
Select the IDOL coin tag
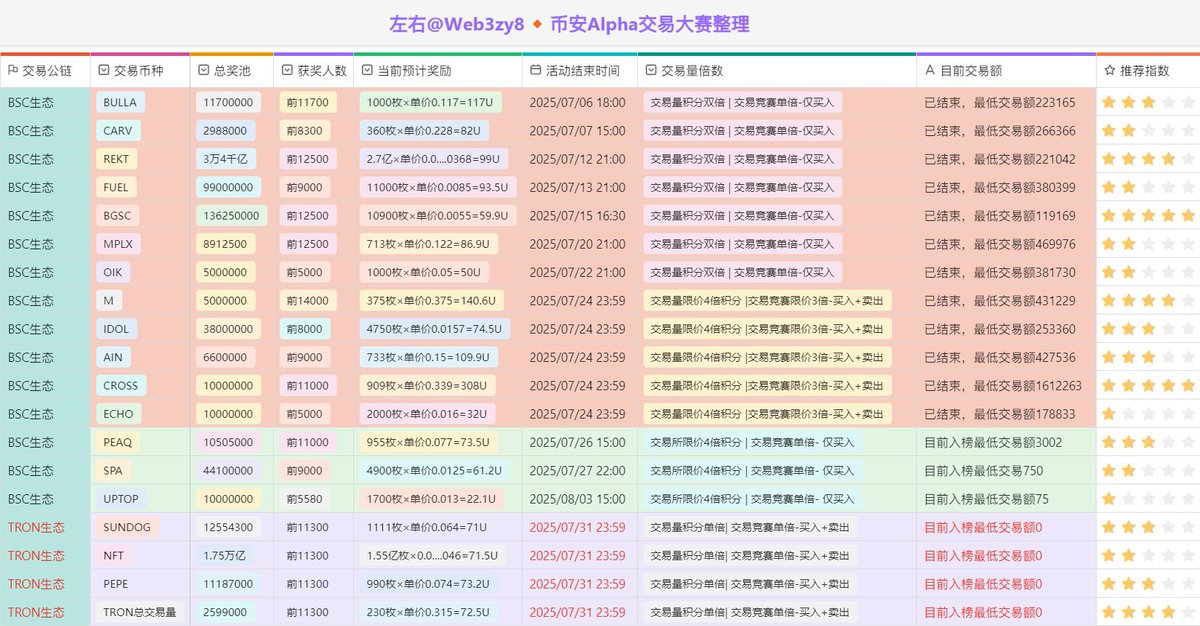(117, 329)
